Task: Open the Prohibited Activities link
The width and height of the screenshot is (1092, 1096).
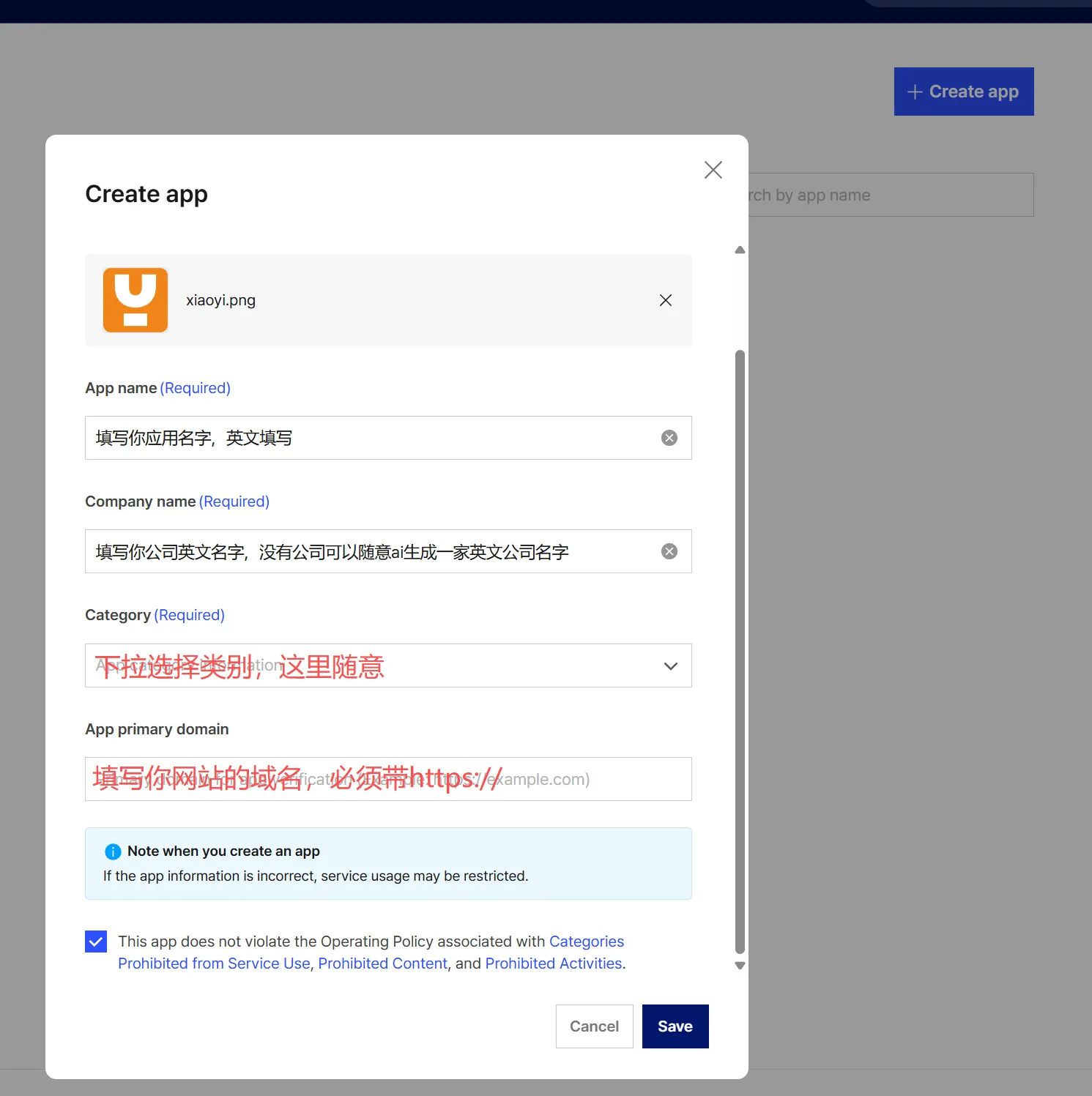Action: tap(554, 963)
